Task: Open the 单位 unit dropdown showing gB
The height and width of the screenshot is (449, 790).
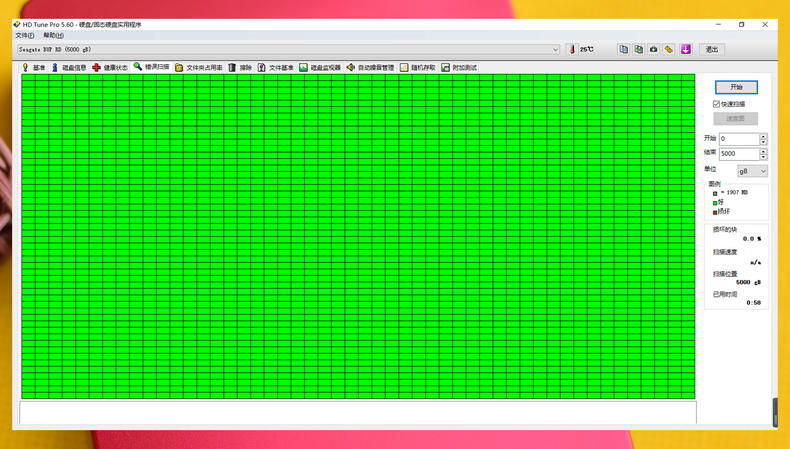Action: pyautogui.click(x=752, y=171)
